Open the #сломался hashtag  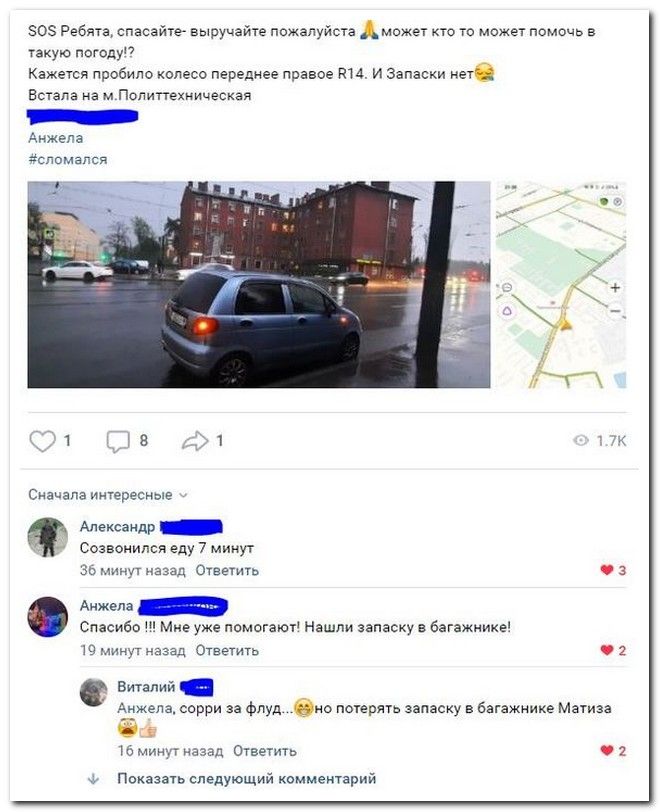tap(68, 160)
